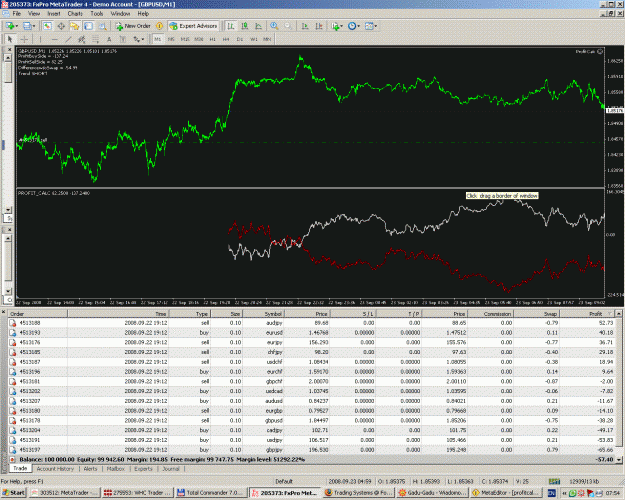This screenshot has height=500, width=625.
Task: Toggle chart shift icon
Action: 319,26
